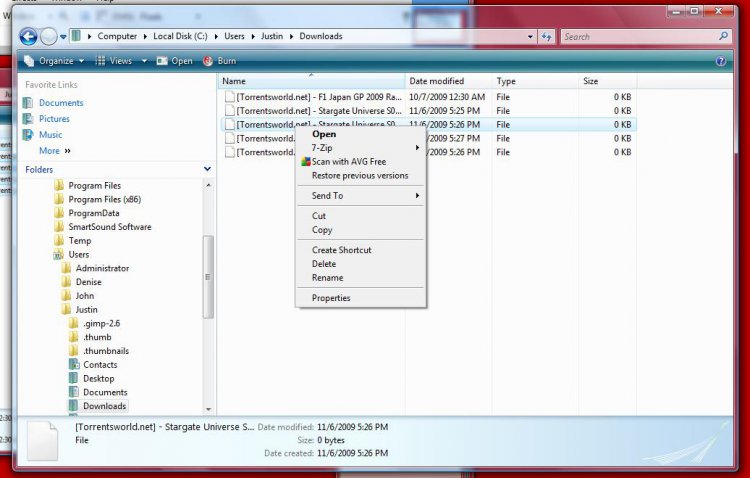Image resolution: width=750 pixels, height=478 pixels.
Task: Select the Justin folder in tree
Action: pos(86,310)
